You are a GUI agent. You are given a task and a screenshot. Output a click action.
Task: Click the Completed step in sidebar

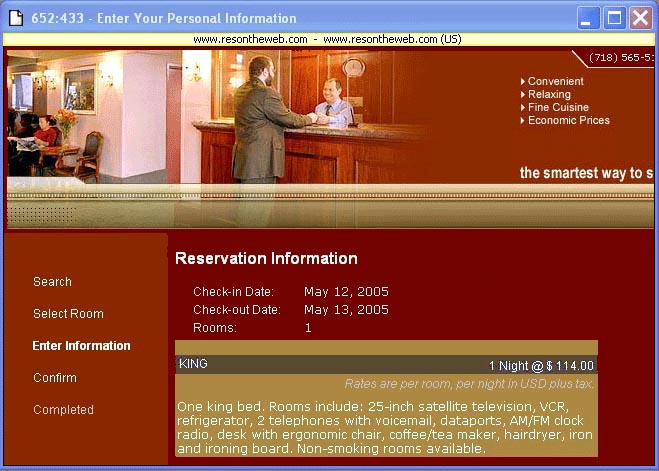[x=63, y=410]
